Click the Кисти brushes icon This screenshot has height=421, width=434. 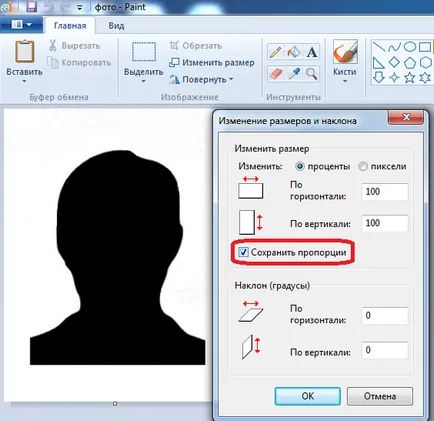[345, 52]
